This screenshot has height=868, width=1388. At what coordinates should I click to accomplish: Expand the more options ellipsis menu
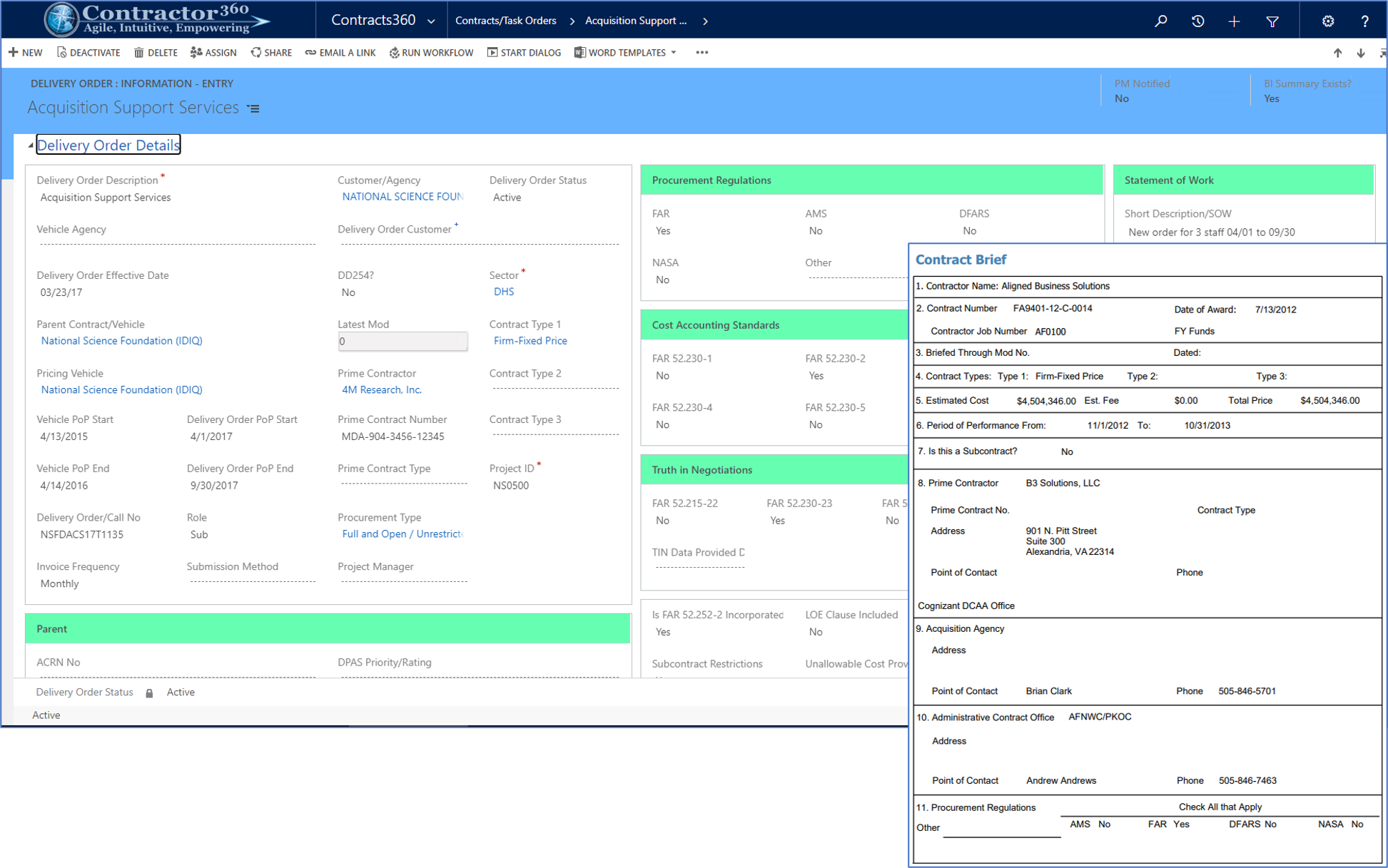tap(701, 52)
